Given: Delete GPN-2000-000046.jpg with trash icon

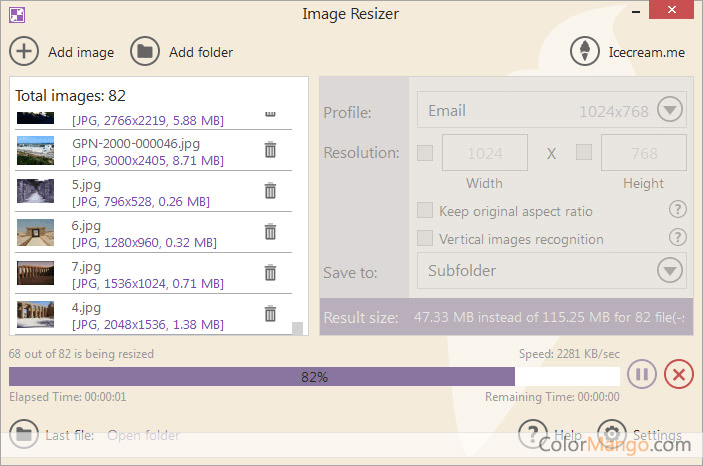Looking at the screenshot, I should coord(269,150).
